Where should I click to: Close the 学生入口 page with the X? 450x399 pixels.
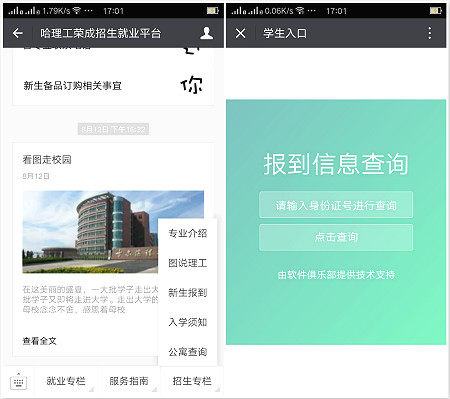[x=240, y=33]
